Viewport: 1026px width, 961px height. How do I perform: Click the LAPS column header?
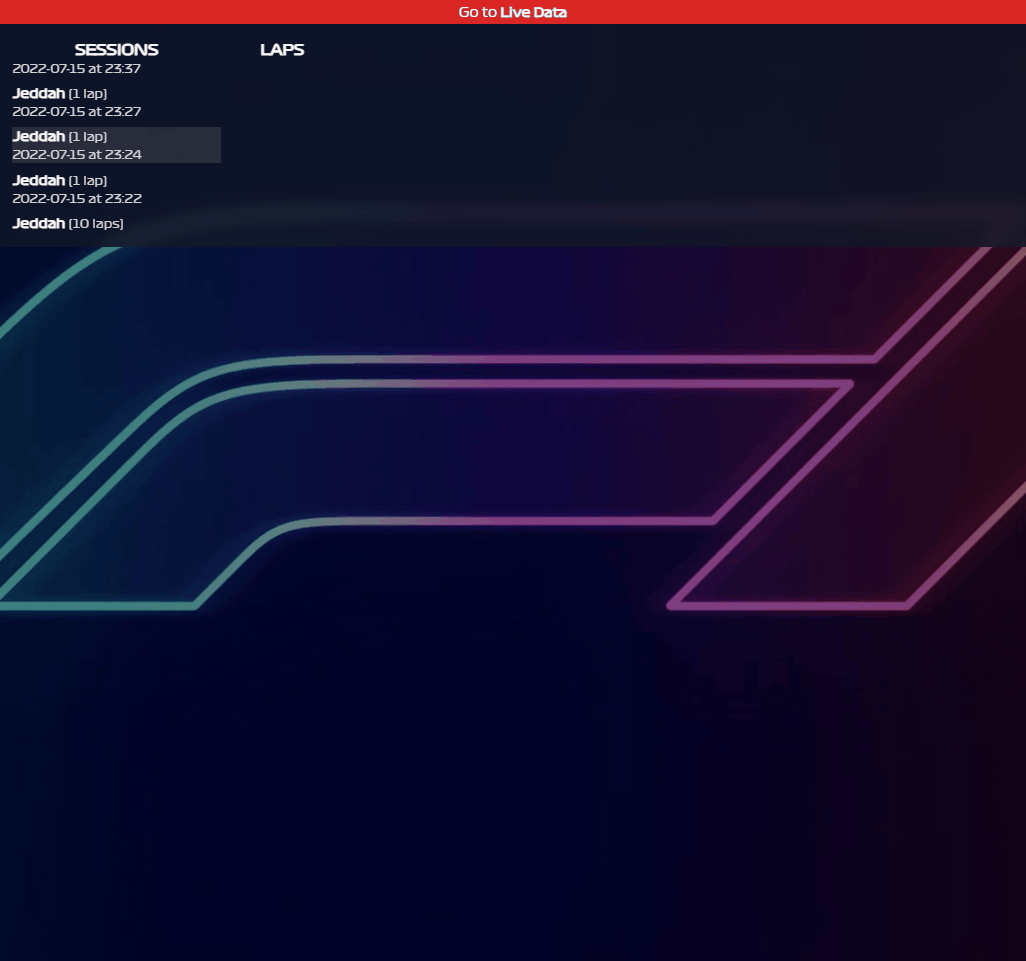point(282,50)
